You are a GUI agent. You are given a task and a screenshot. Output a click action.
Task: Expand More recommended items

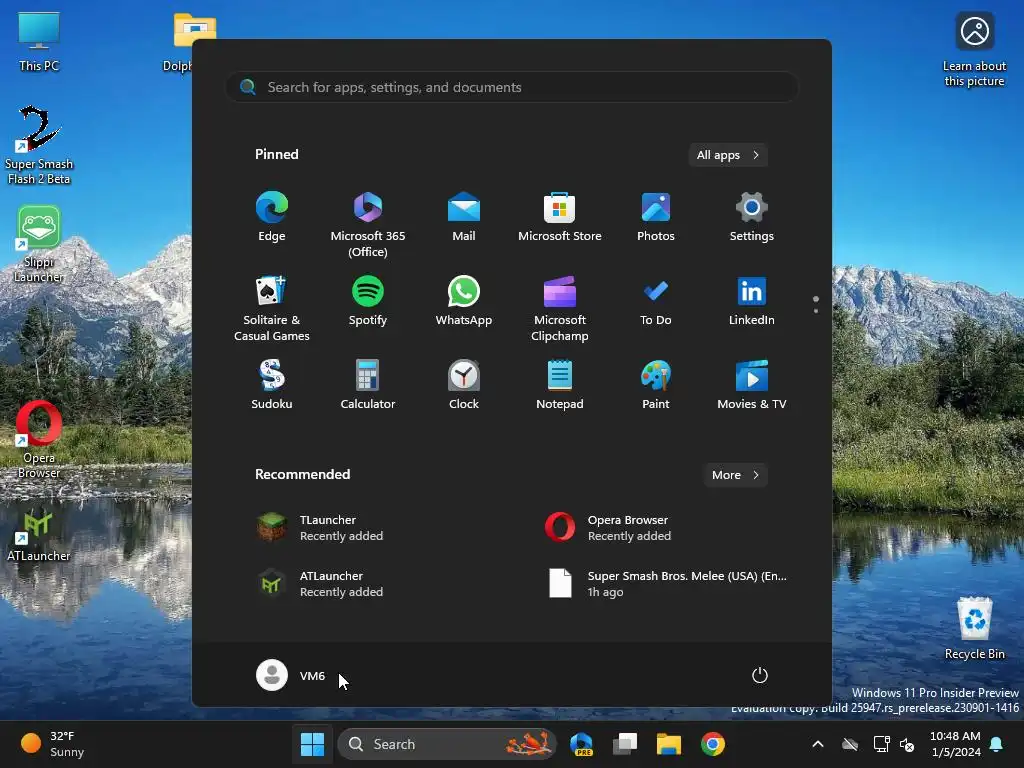735,475
